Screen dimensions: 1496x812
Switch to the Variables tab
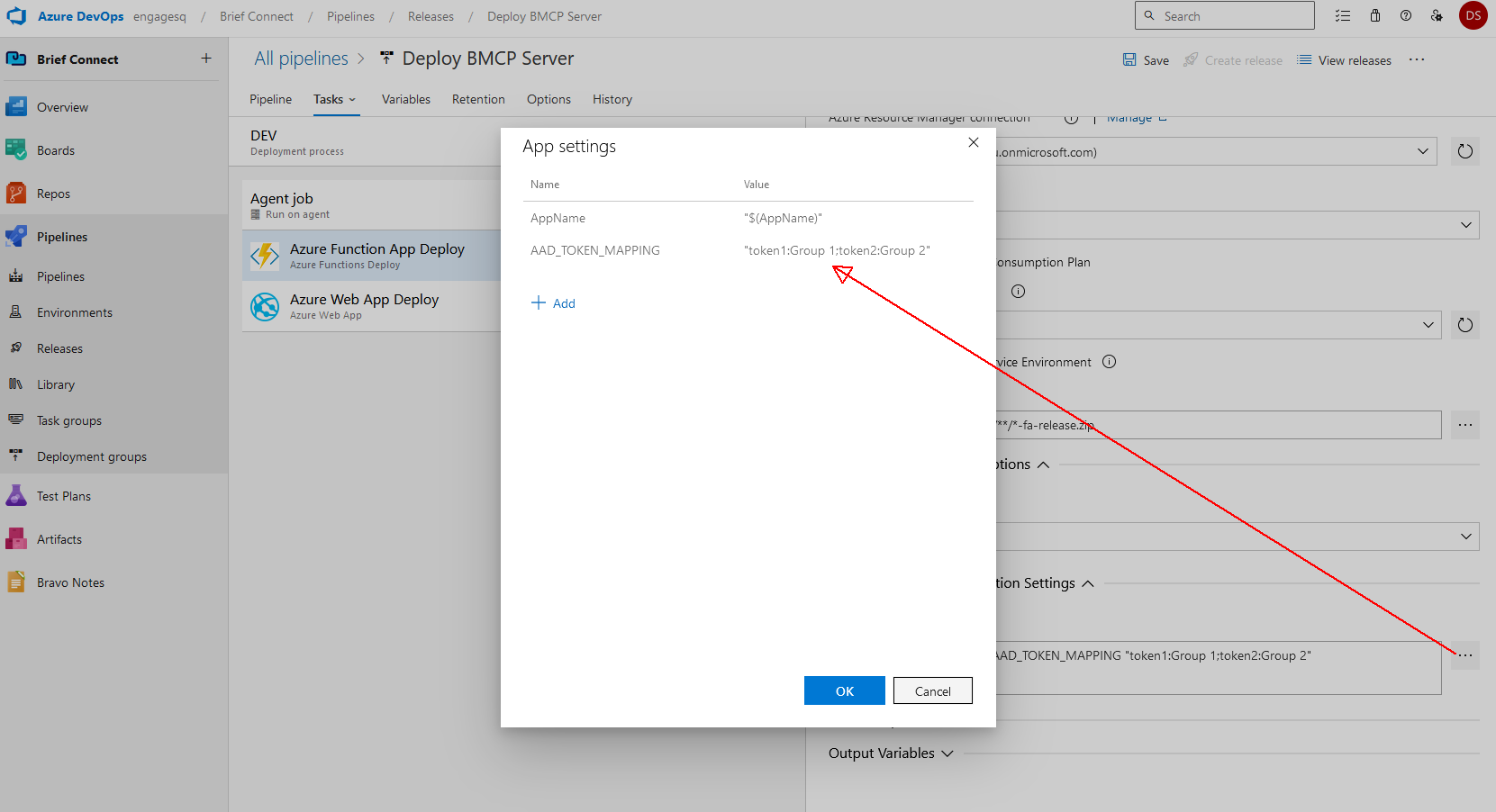(x=405, y=99)
